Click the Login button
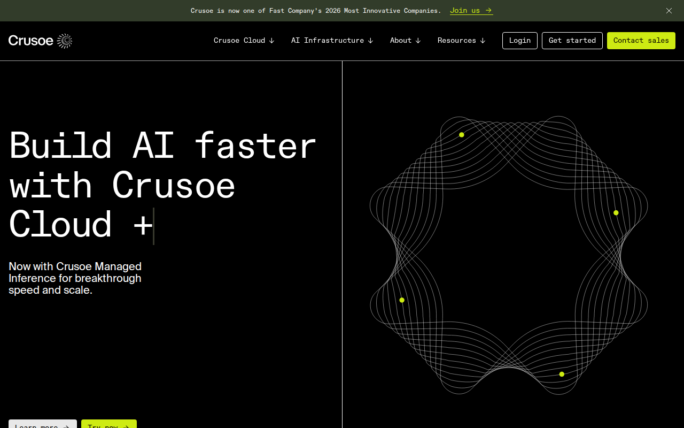Screen dimensions: 684x428 520,41
